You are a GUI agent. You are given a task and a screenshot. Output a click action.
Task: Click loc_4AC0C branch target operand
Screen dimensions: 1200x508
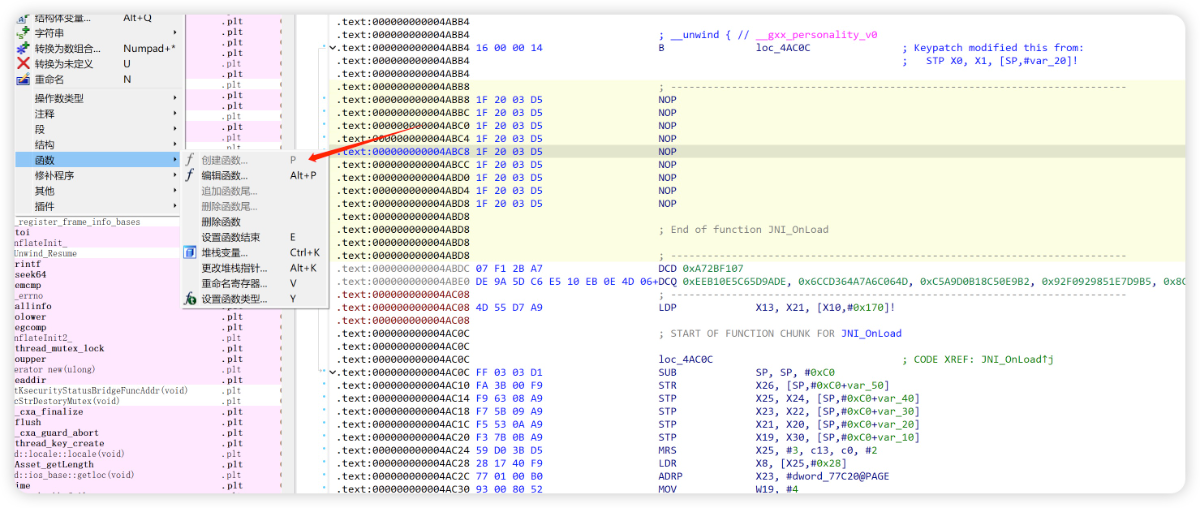pos(783,48)
